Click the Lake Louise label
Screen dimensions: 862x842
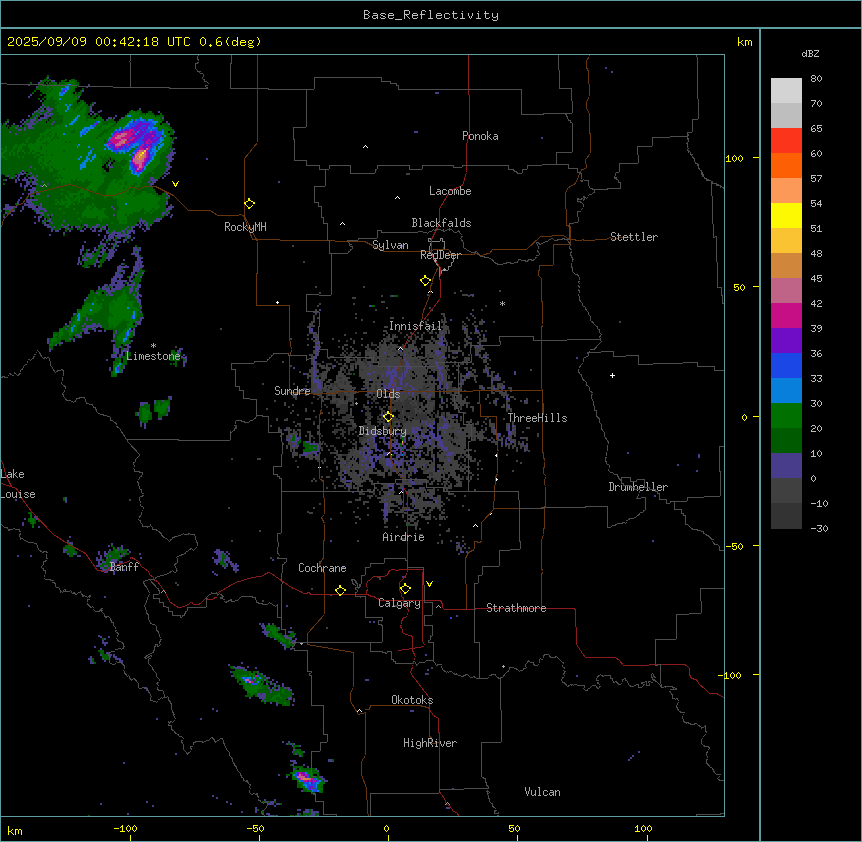[x=18, y=484]
